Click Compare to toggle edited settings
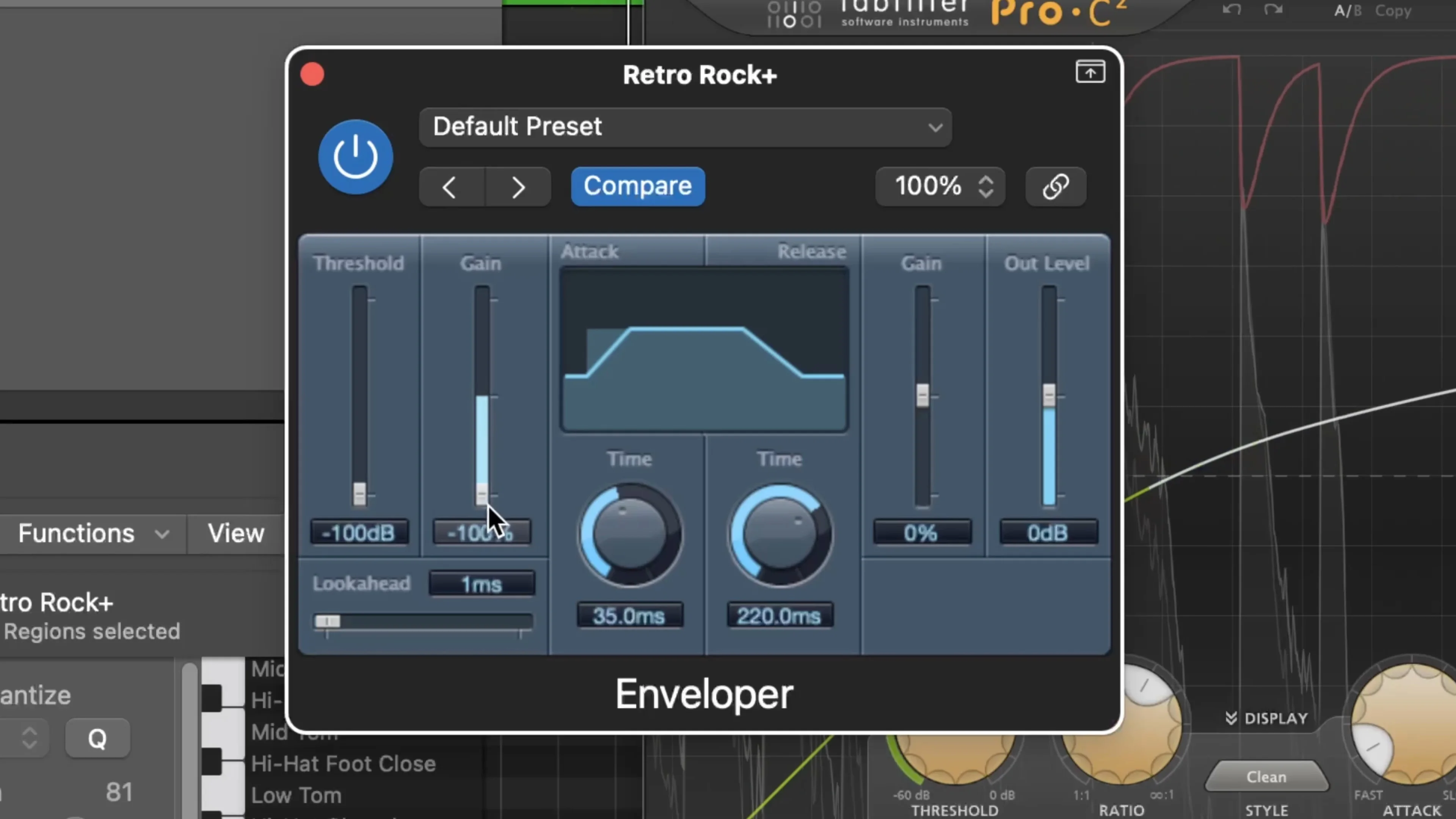Viewport: 1456px width, 819px height. (637, 186)
